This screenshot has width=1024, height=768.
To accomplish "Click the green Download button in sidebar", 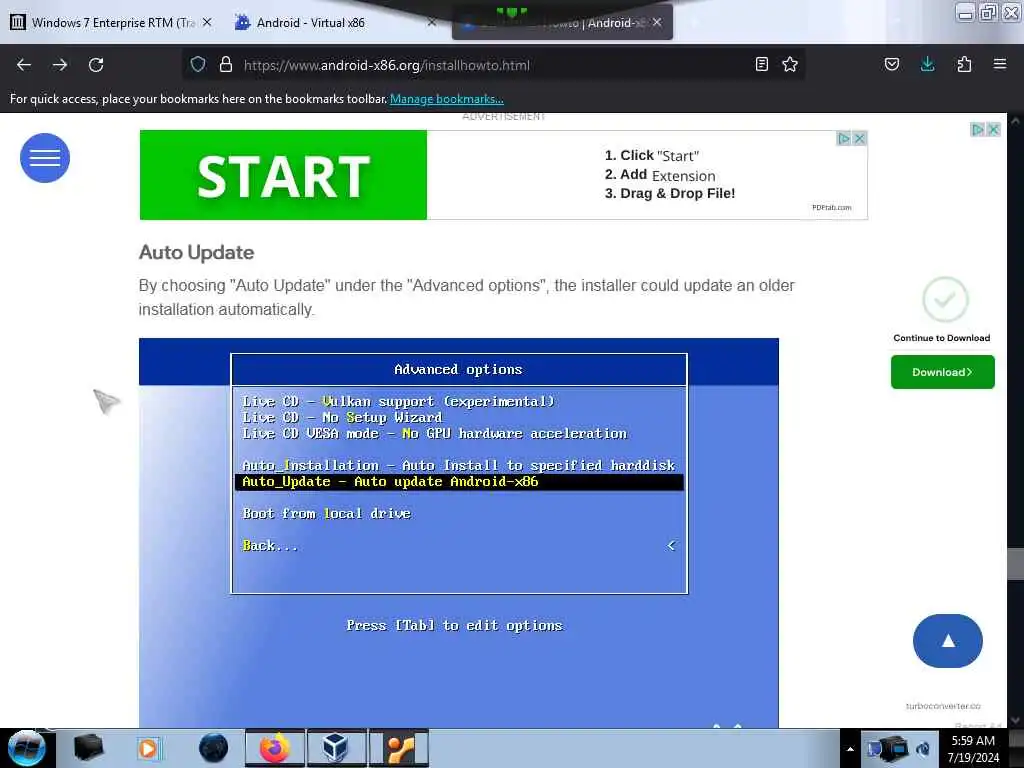I will pos(942,372).
